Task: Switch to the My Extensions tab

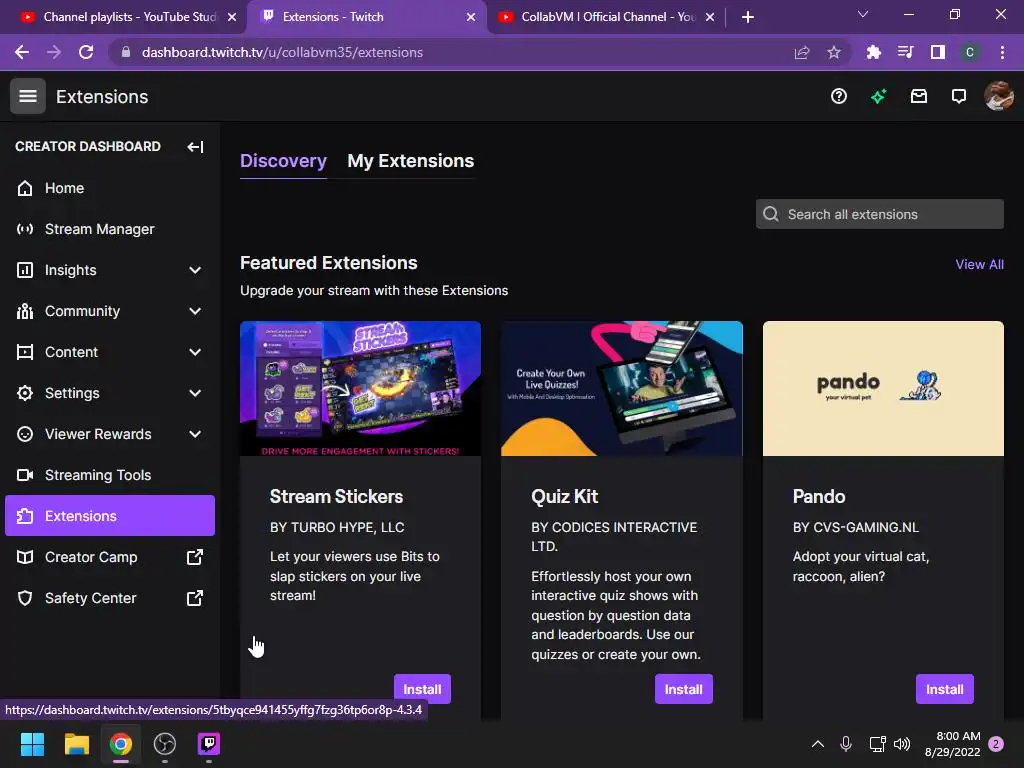Action: tap(410, 161)
